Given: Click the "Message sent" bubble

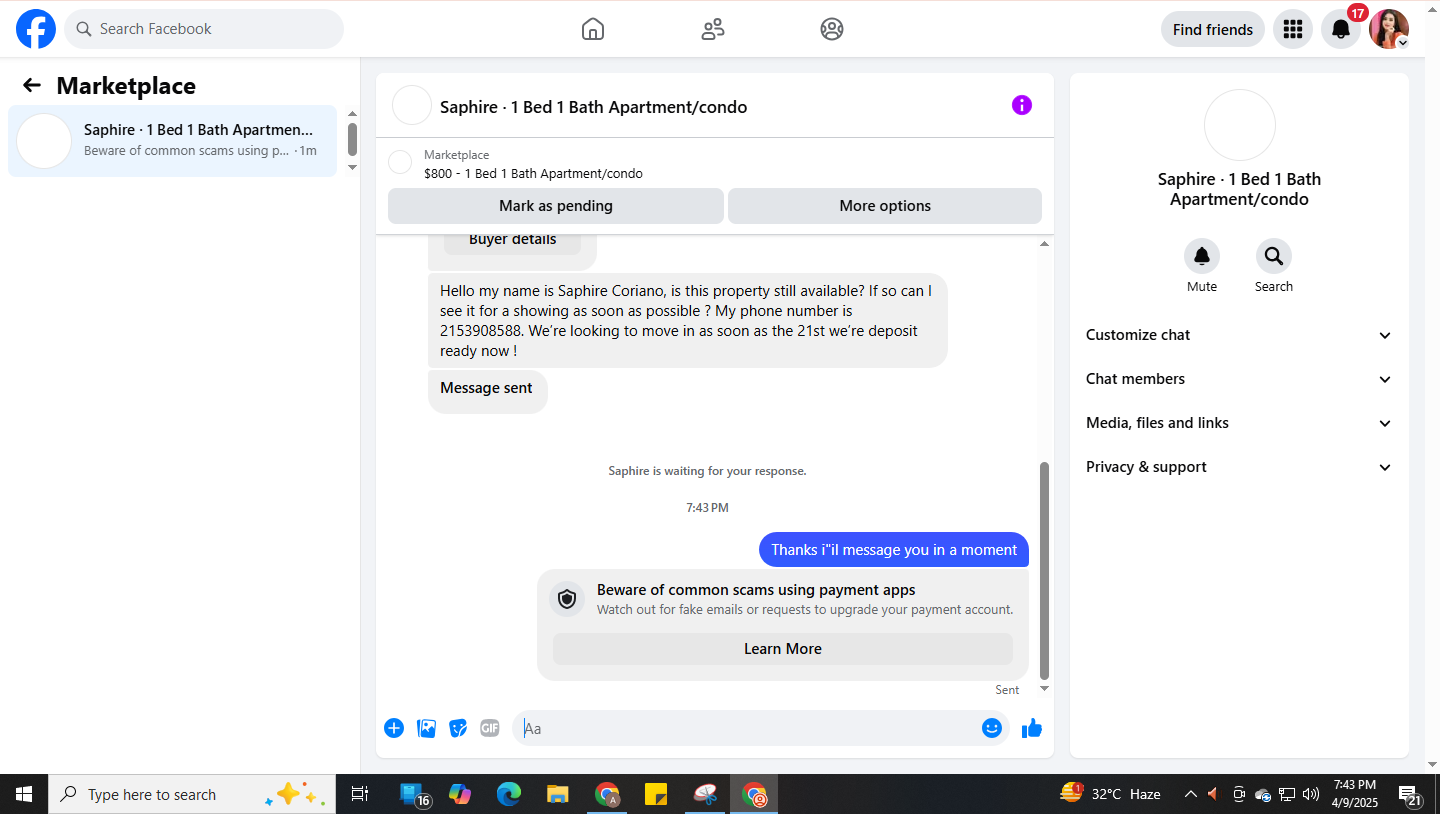Looking at the screenshot, I should [487, 390].
